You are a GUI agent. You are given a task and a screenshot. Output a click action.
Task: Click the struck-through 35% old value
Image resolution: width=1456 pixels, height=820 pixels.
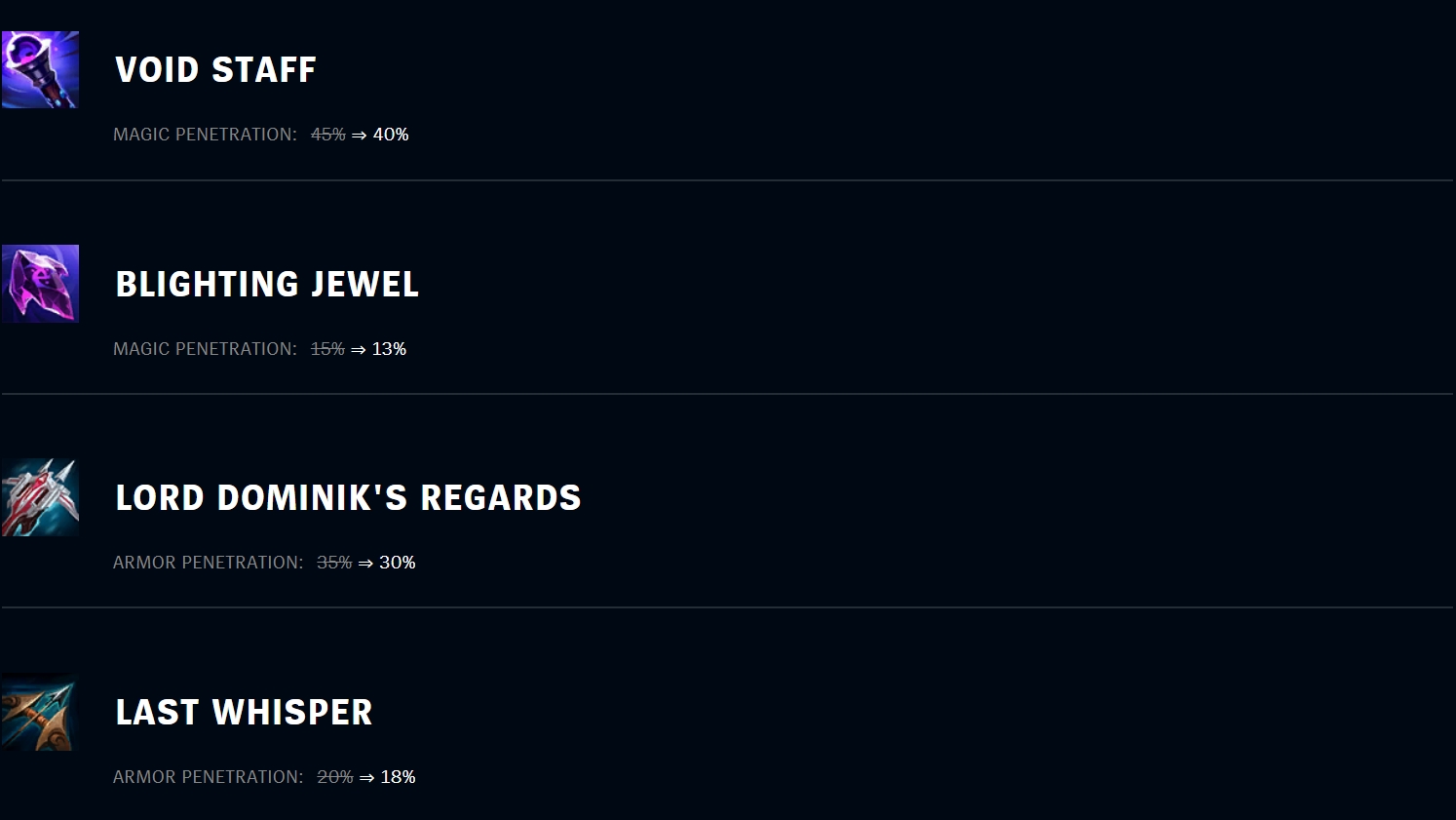(334, 563)
